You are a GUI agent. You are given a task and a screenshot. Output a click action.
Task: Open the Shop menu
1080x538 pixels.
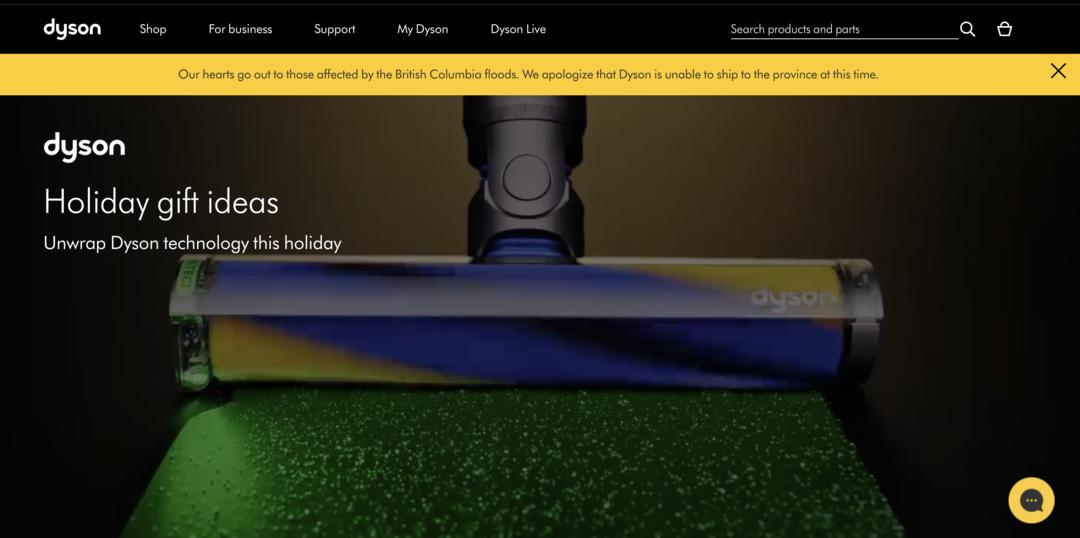153,29
